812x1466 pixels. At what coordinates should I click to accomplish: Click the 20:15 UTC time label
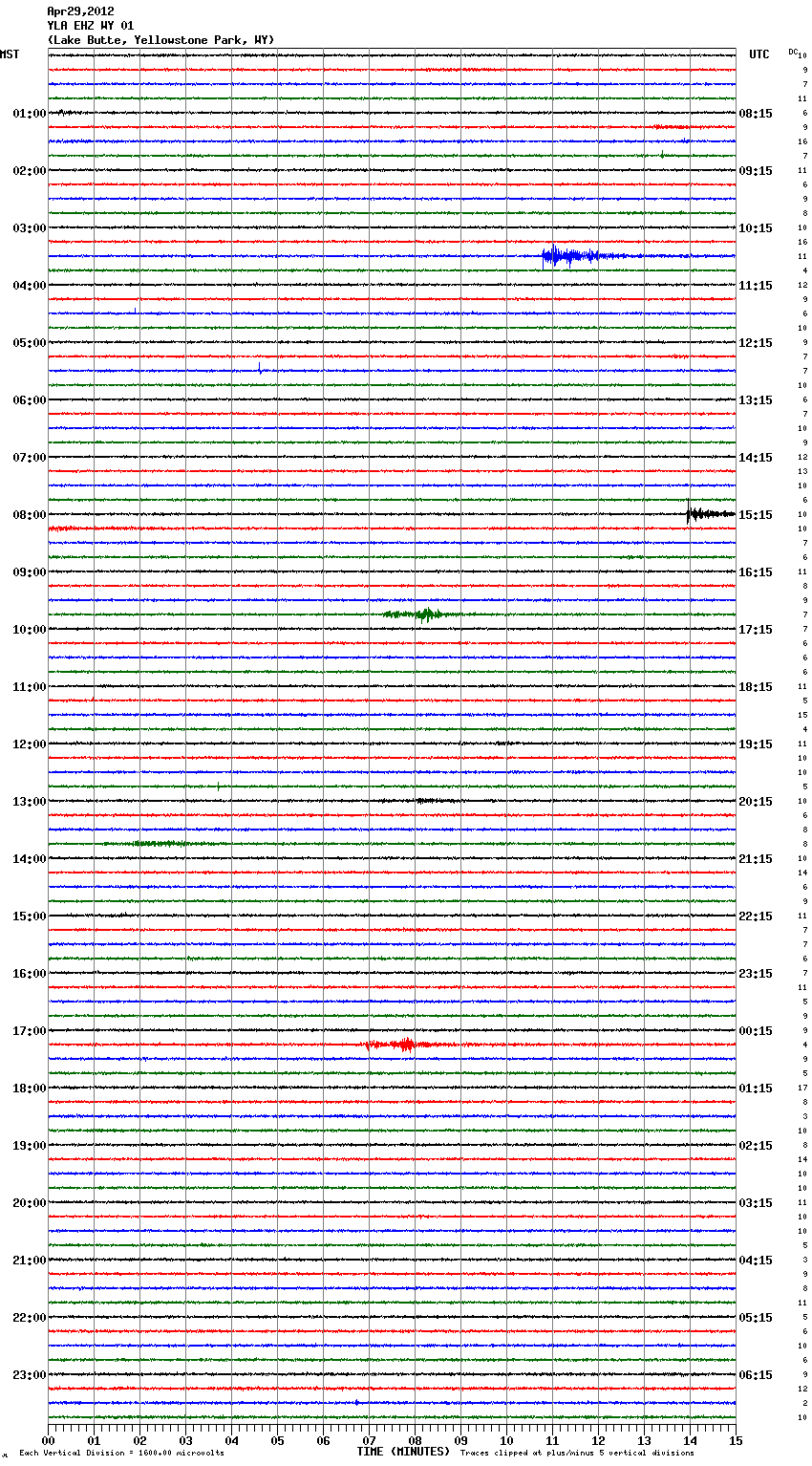(755, 801)
